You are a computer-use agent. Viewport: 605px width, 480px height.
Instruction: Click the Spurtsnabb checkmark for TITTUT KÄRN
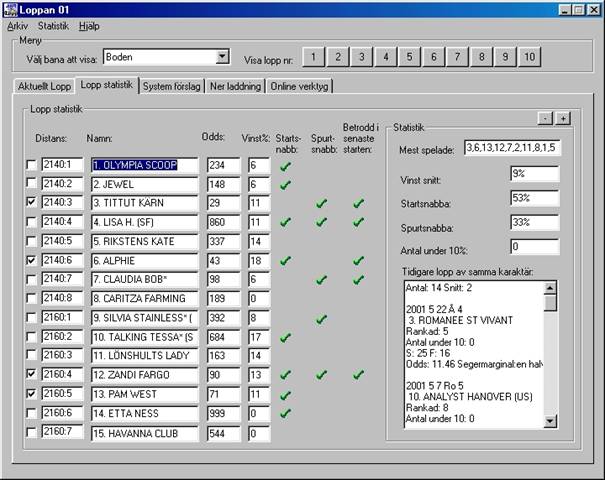tap(321, 203)
